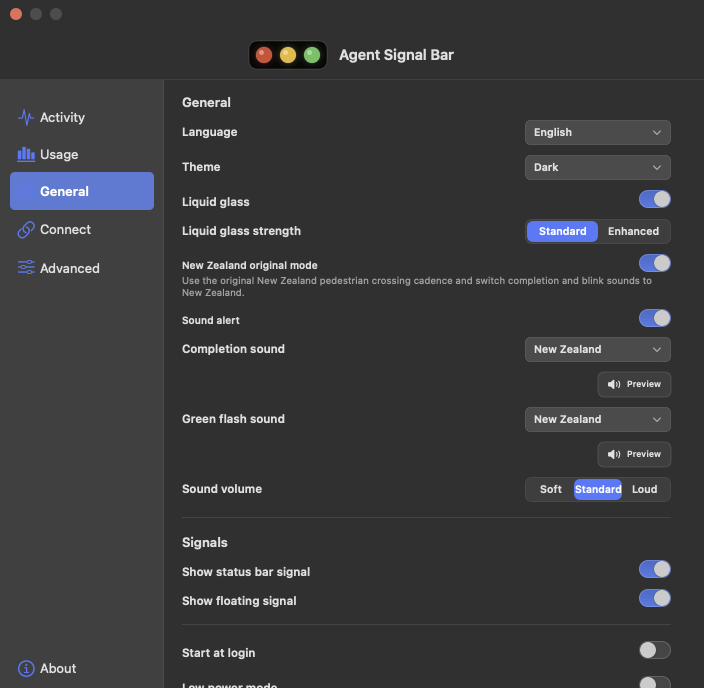
Task: Toggle the Low power mode switch
Action: point(655,683)
